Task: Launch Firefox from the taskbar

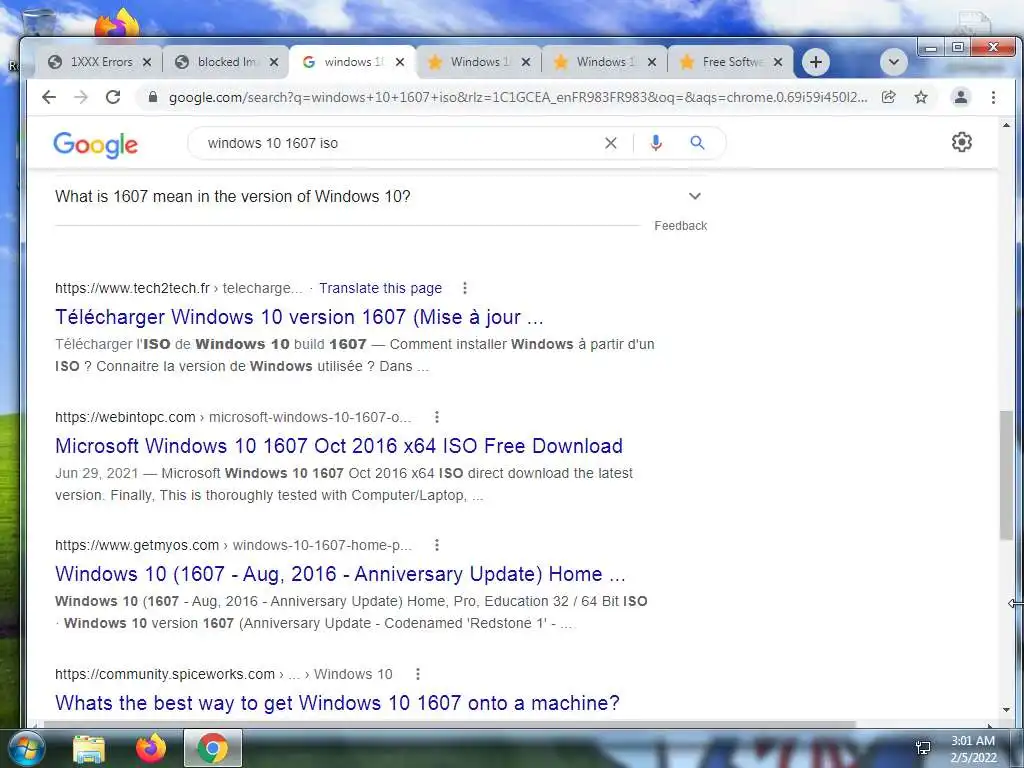Action: click(151, 748)
